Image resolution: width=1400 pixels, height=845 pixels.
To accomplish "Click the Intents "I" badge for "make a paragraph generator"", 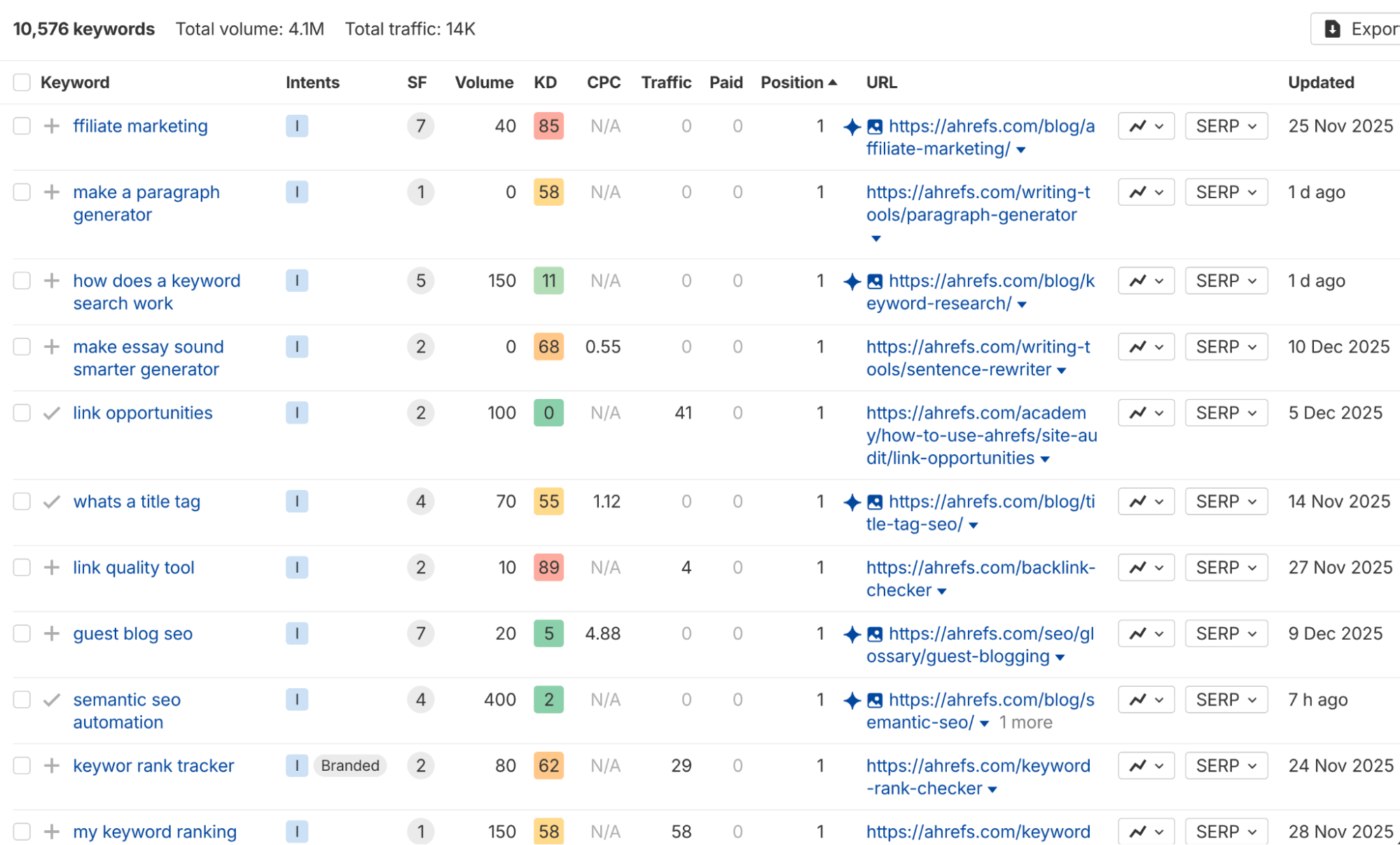I will [297, 192].
